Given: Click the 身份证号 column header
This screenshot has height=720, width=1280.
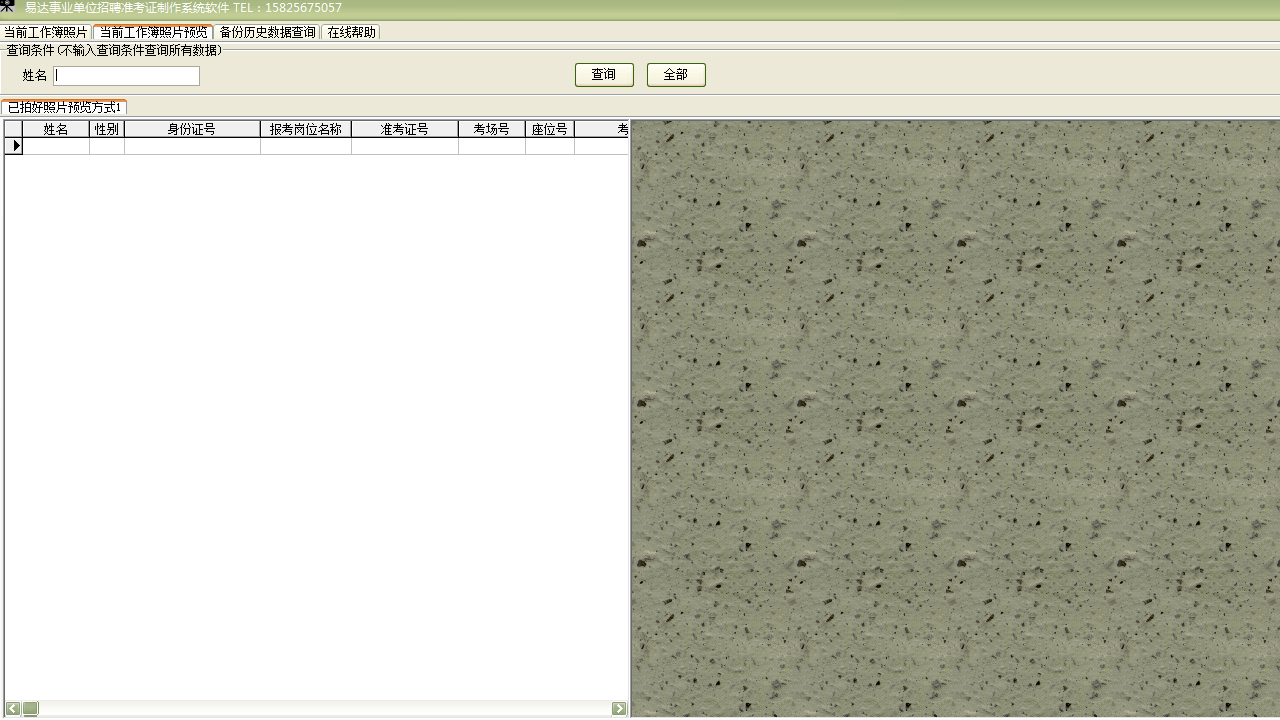Looking at the screenshot, I should 192,129.
